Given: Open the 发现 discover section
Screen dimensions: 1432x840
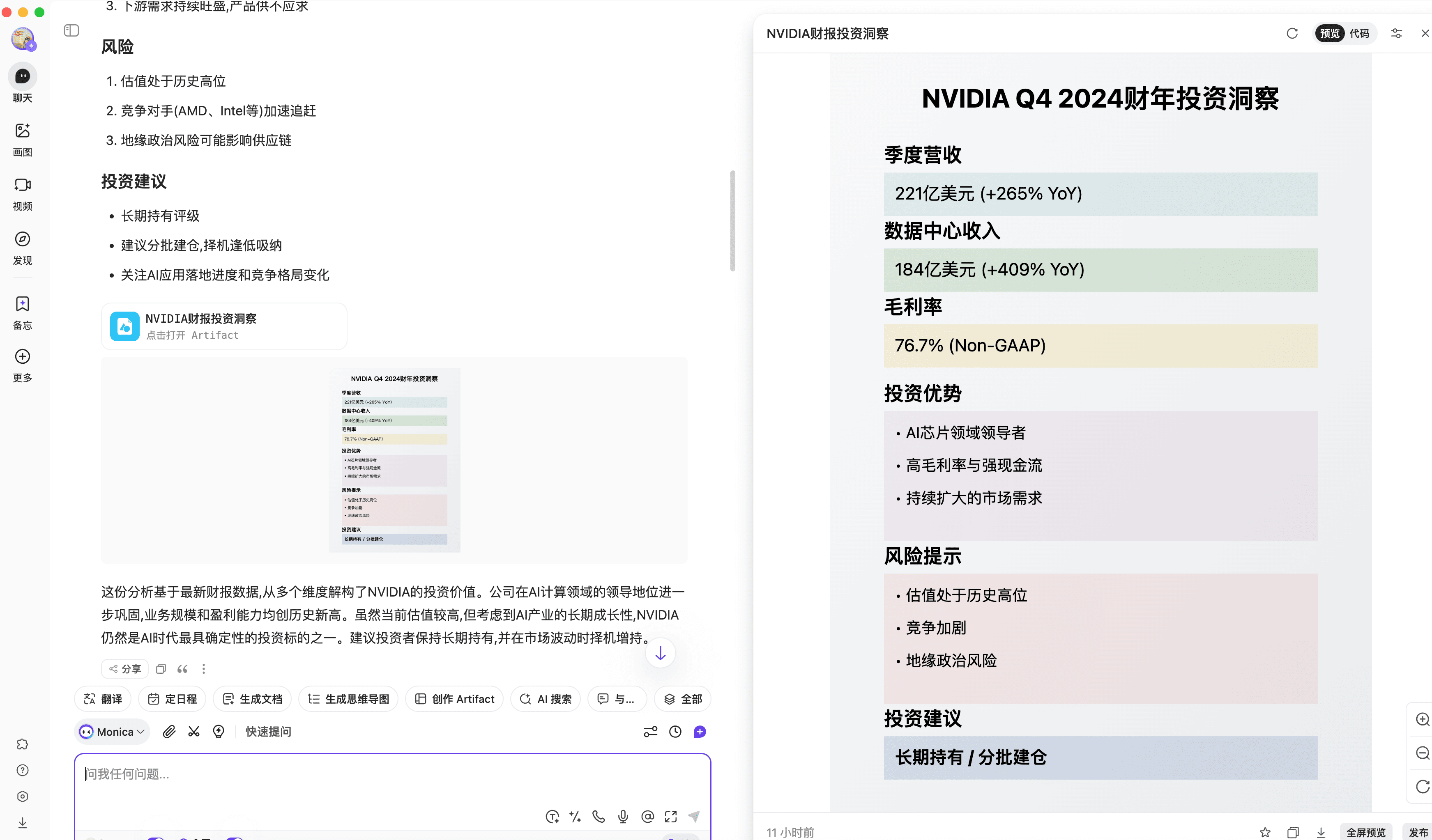Looking at the screenshot, I should click(x=23, y=248).
